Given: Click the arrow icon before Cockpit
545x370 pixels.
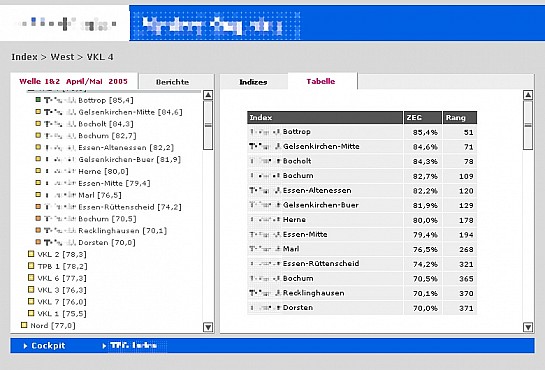Looking at the screenshot, I should pyautogui.click(x=25, y=346).
